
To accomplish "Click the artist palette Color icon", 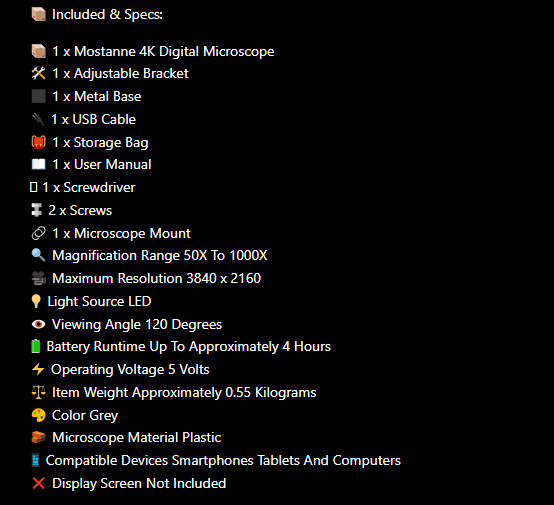I will (x=39, y=415).
